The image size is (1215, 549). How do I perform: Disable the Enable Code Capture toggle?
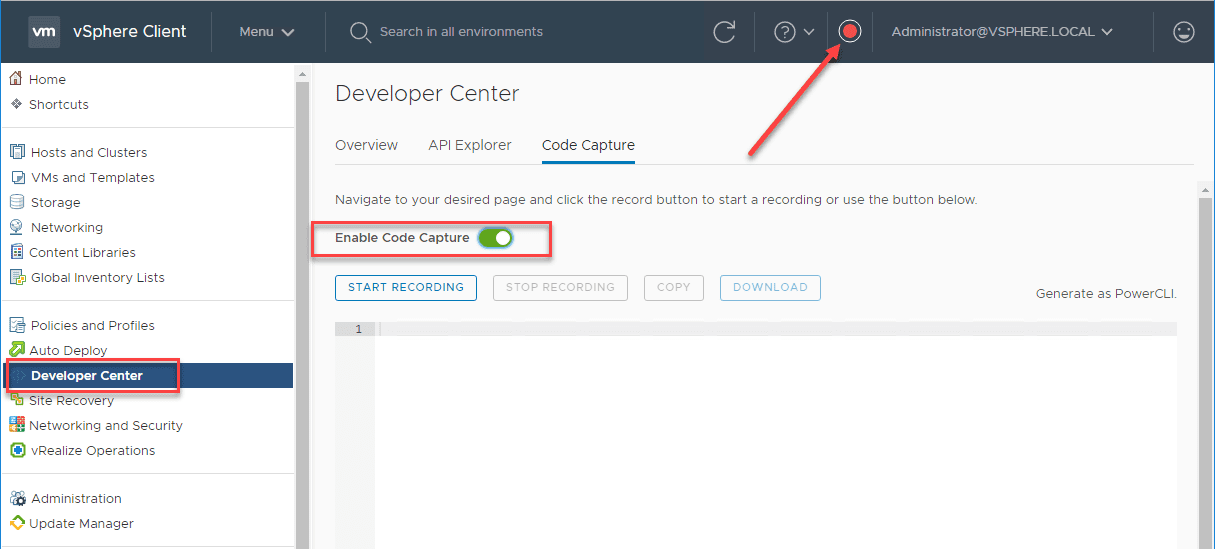point(495,238)
